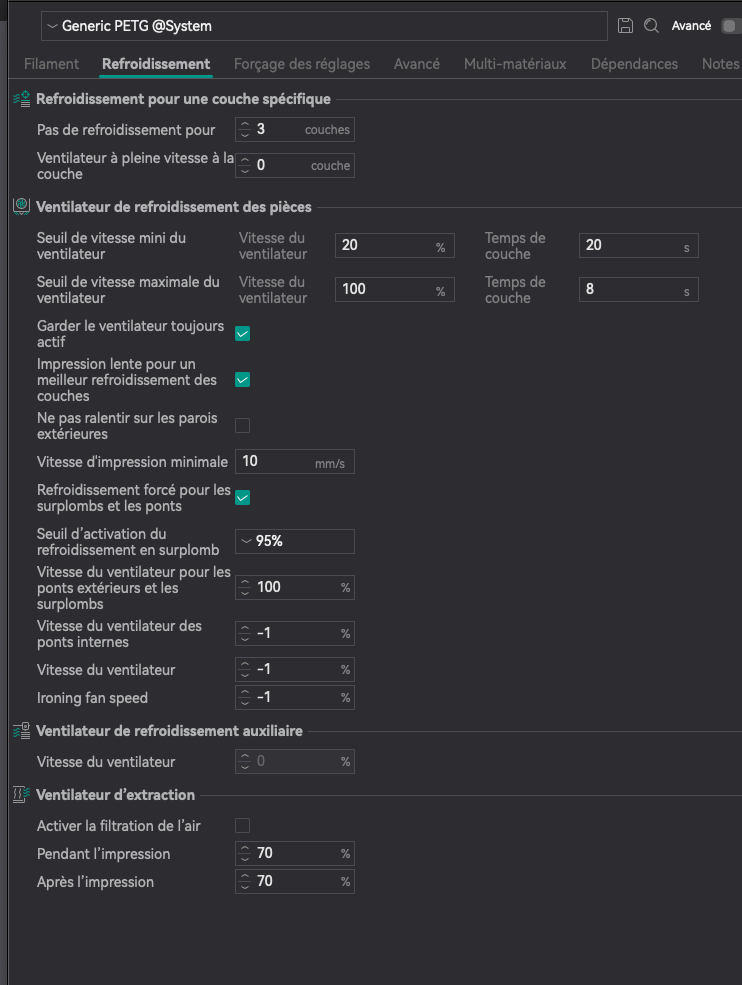The width and height of the screenshot is (742, 985).
Task: Click the save preset floppy disk icon
Action: tap(626, 26)
